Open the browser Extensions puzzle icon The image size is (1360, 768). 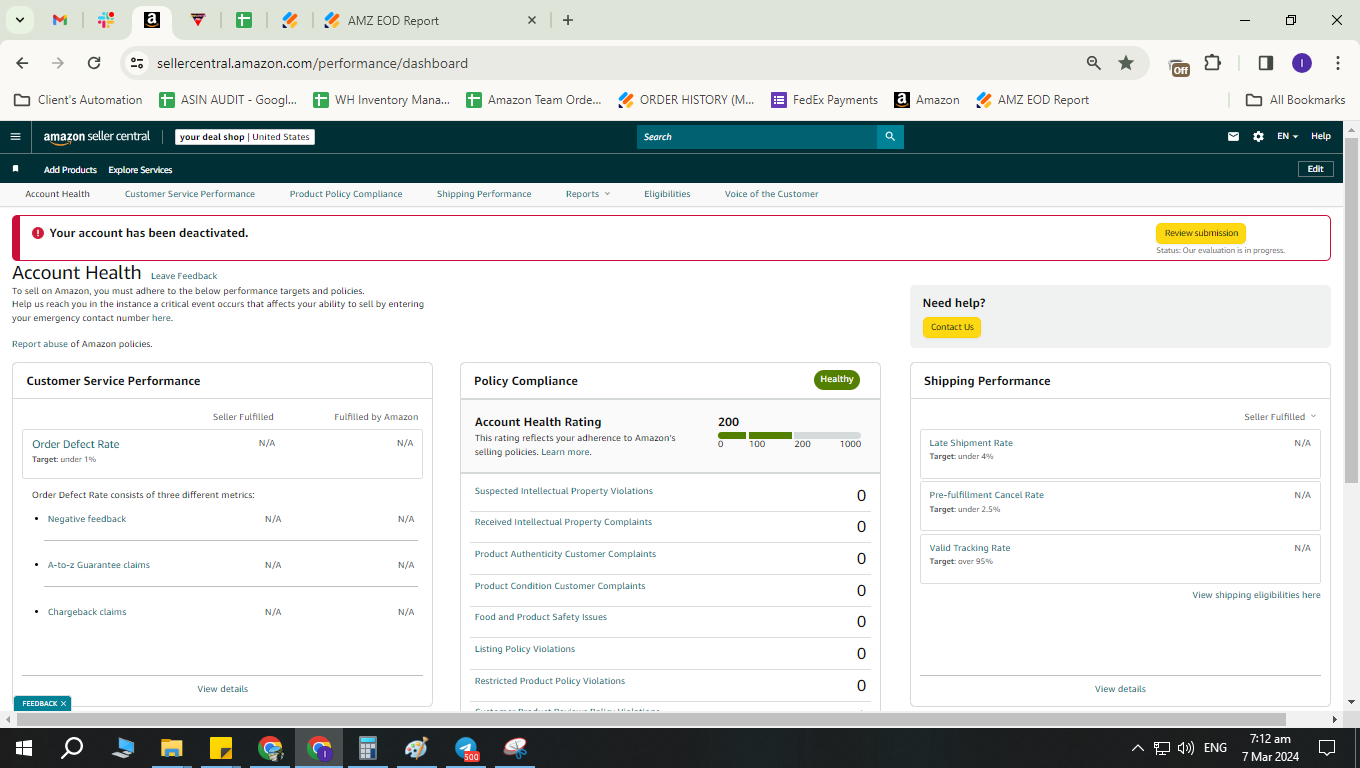point(1212,63)
